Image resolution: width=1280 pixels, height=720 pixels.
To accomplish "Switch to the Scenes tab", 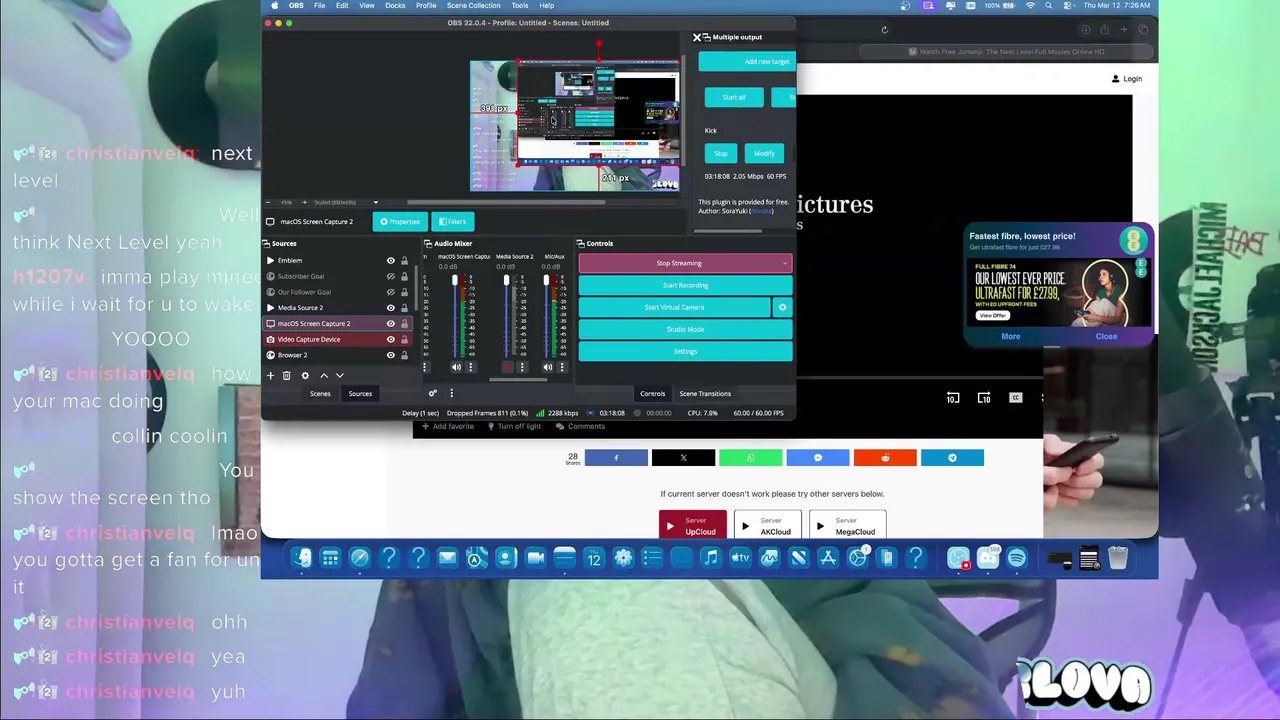I will tap(320, 393).
